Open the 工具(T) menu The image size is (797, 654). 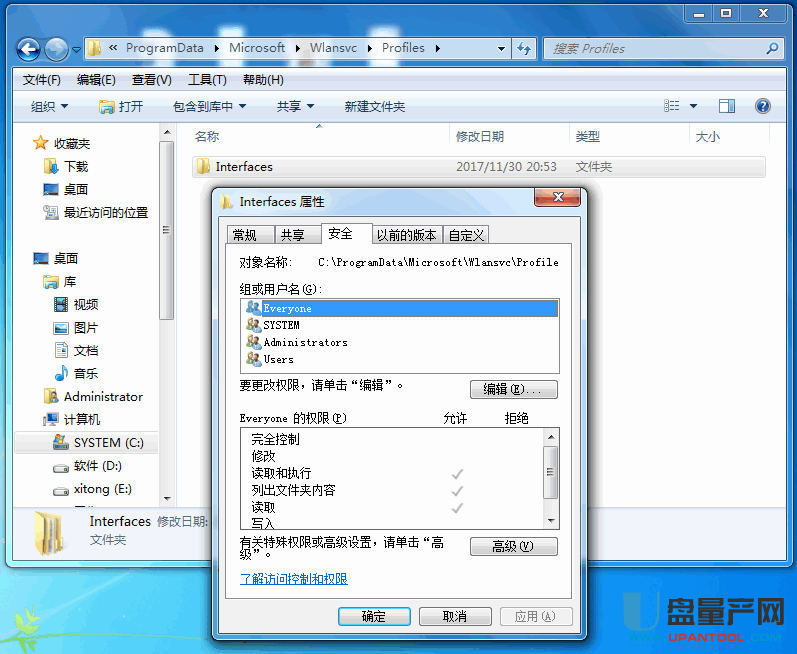(x=207, y=80)
